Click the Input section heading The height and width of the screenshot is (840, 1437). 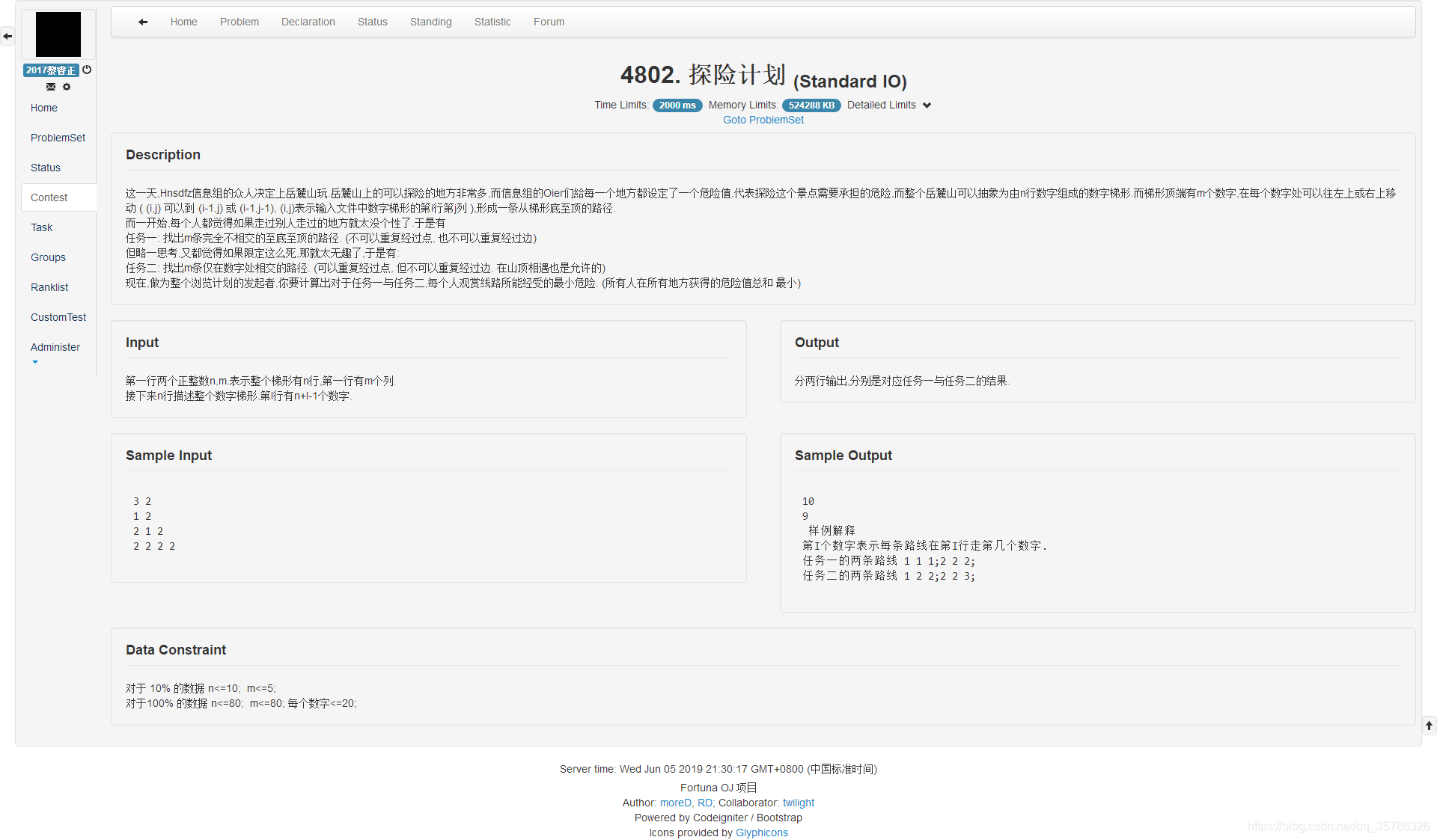click(142, 343)
